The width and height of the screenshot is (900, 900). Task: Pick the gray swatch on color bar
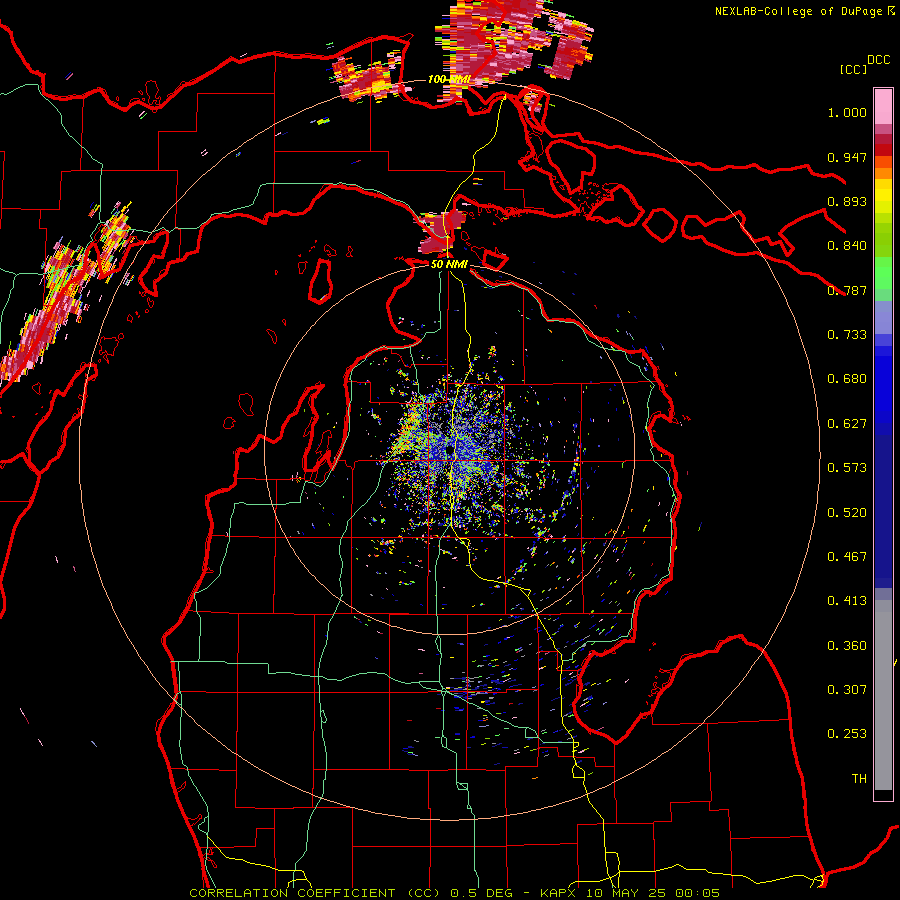[x=883, y=695]
